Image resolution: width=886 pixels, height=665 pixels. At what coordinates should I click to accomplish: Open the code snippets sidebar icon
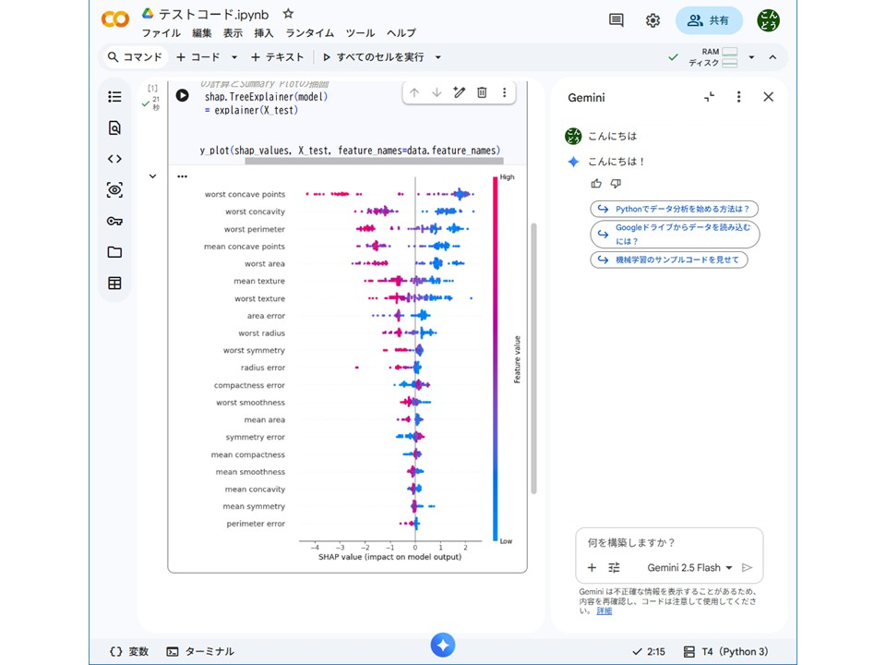point(115,159)
